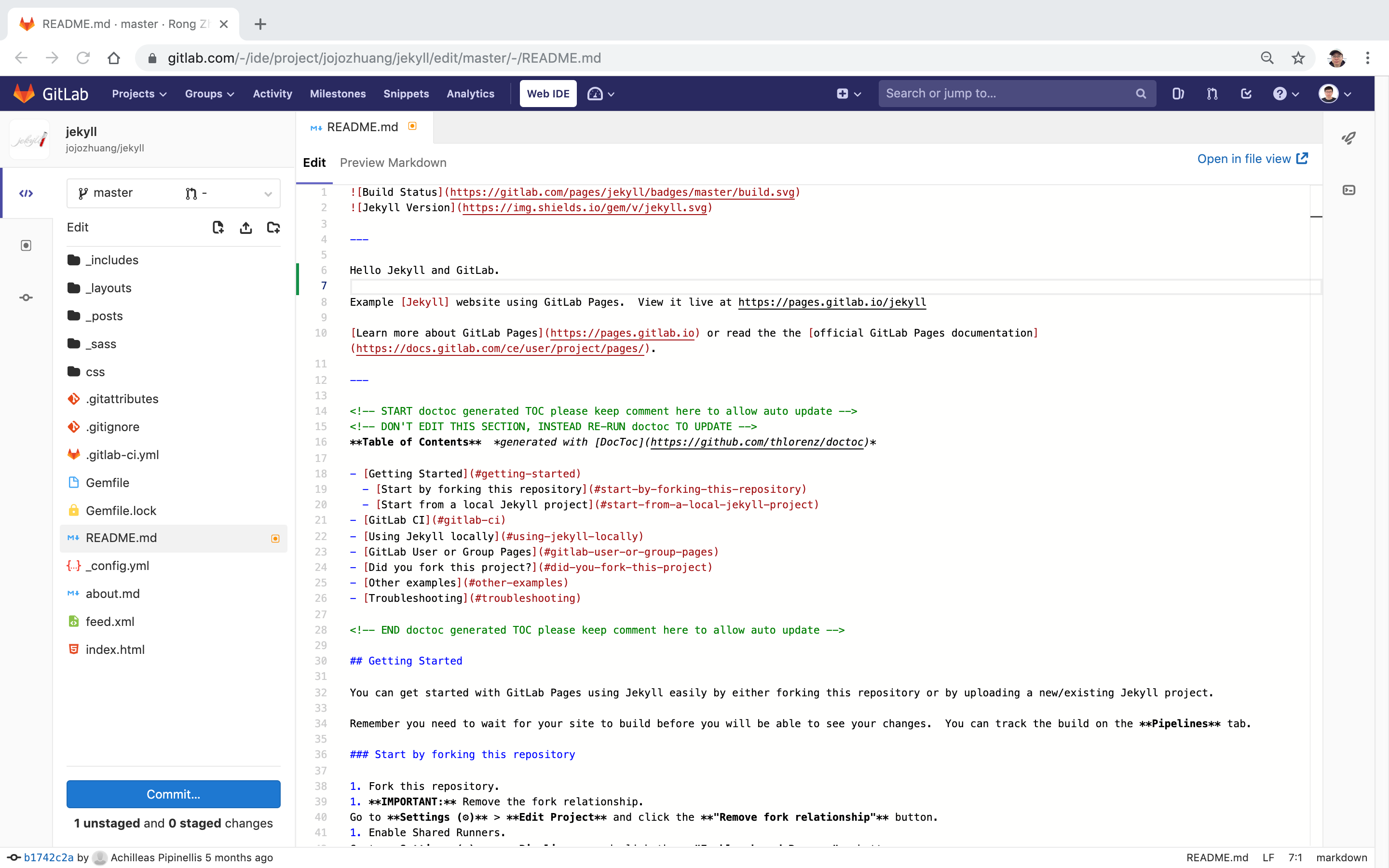Open the Commit activity icon in left sidebar
The image size is (1389, 868).
pyautogui.click(x=26, y=298)
